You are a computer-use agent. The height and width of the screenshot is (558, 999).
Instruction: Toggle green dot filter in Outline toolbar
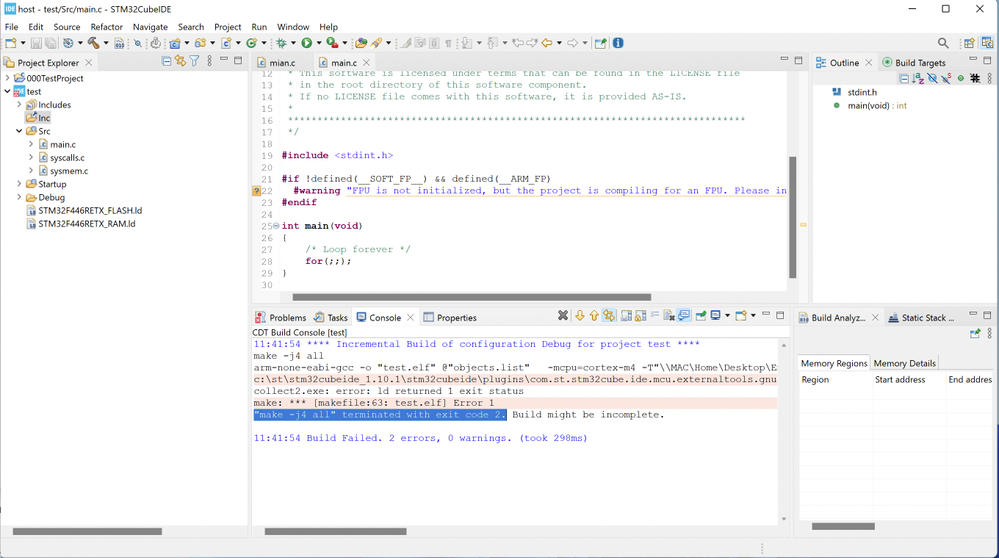click(961, 78)
